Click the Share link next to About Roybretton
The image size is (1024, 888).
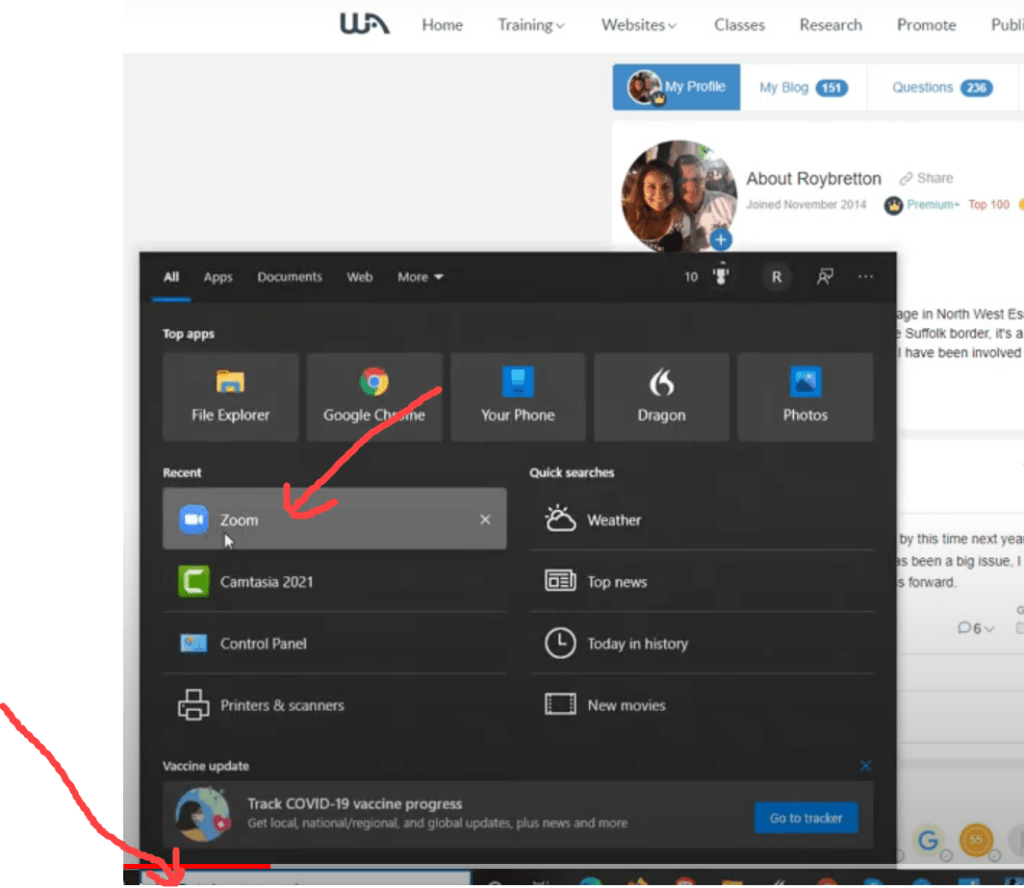[x=933, y=178]
